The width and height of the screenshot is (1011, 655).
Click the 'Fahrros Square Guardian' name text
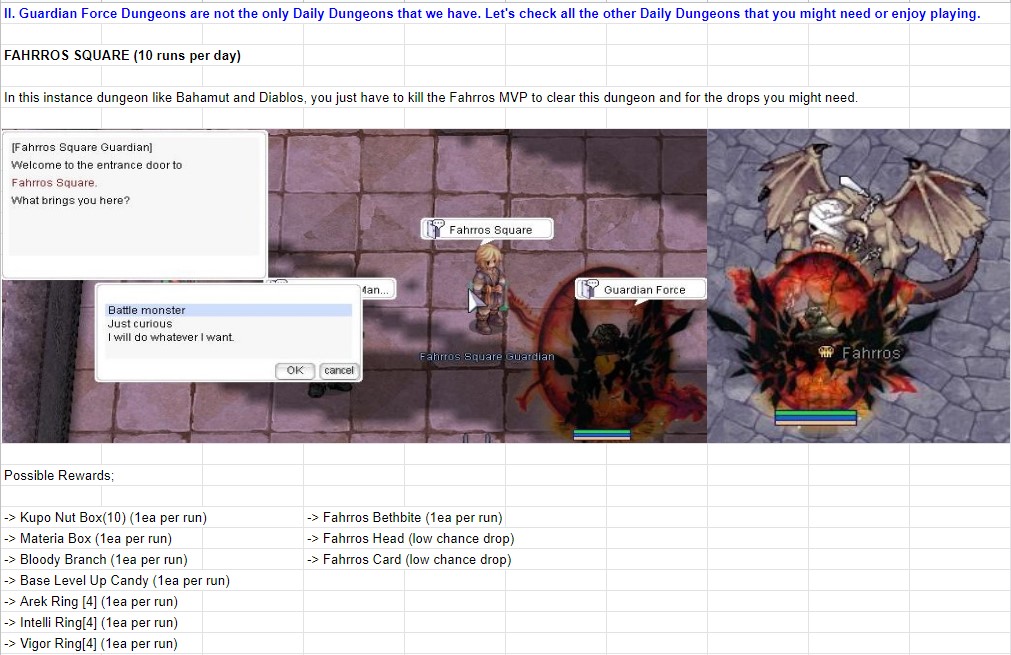click(x=487, y=357)
